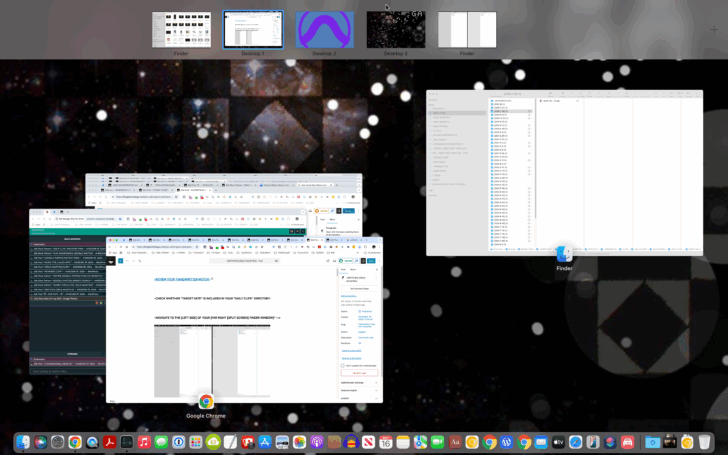Open Siri from the Dock
The width and height of the screenshot is (728, 455).
coord(40,442)
